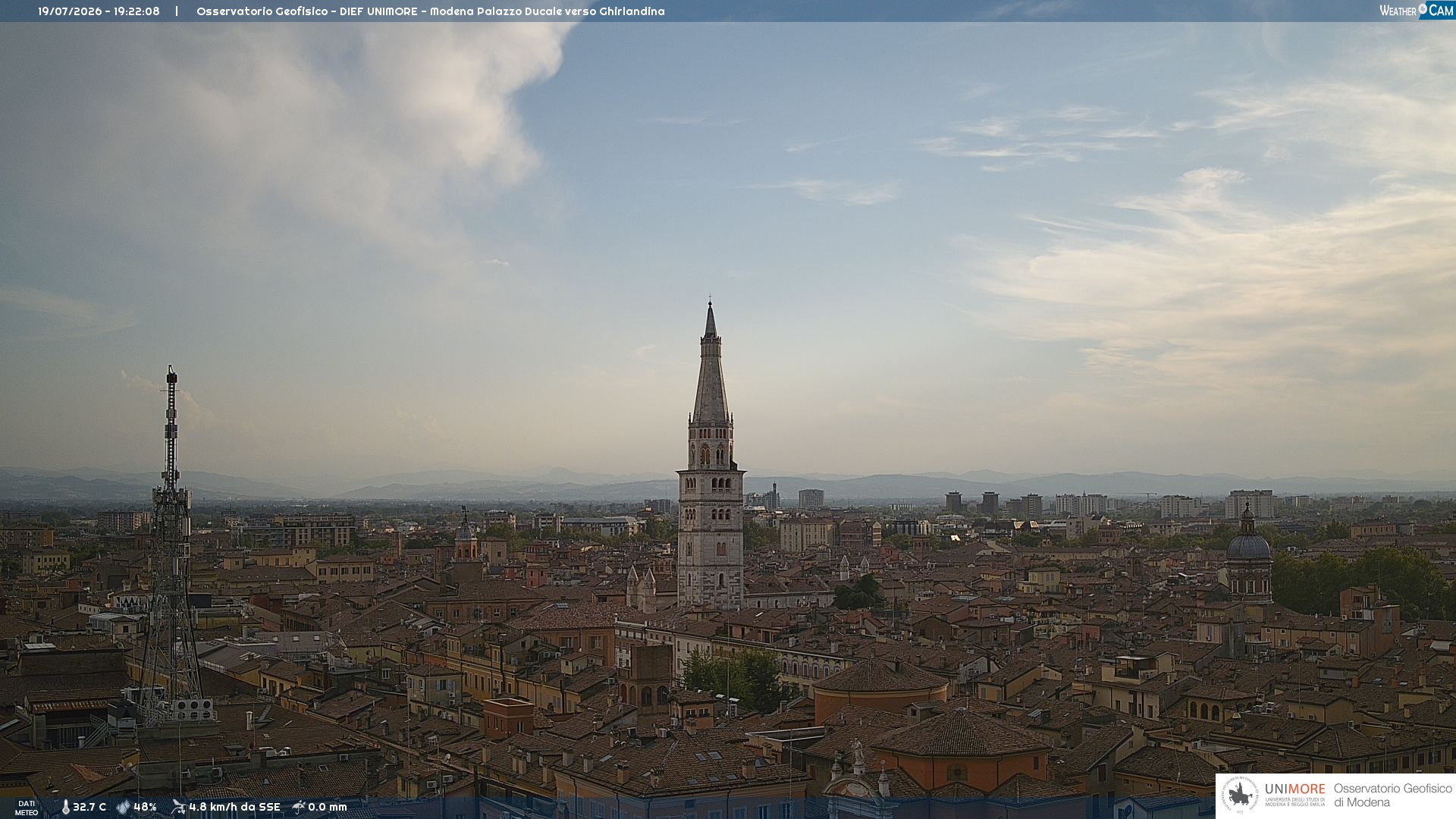
Task: Click the humidity water drops icon
Action: (x=124, y=808)
